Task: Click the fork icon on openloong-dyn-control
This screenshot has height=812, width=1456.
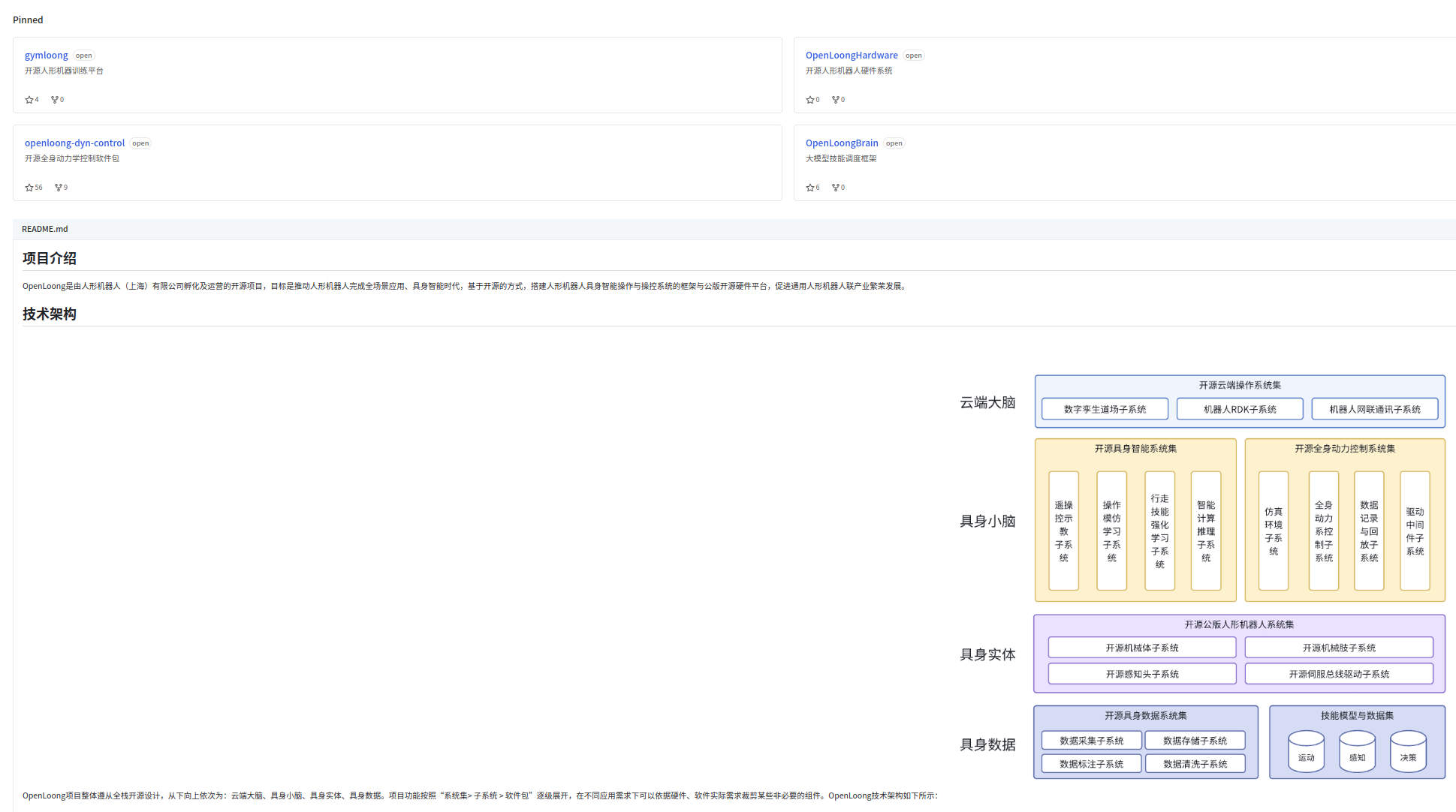Action: (x=59, y=188)
